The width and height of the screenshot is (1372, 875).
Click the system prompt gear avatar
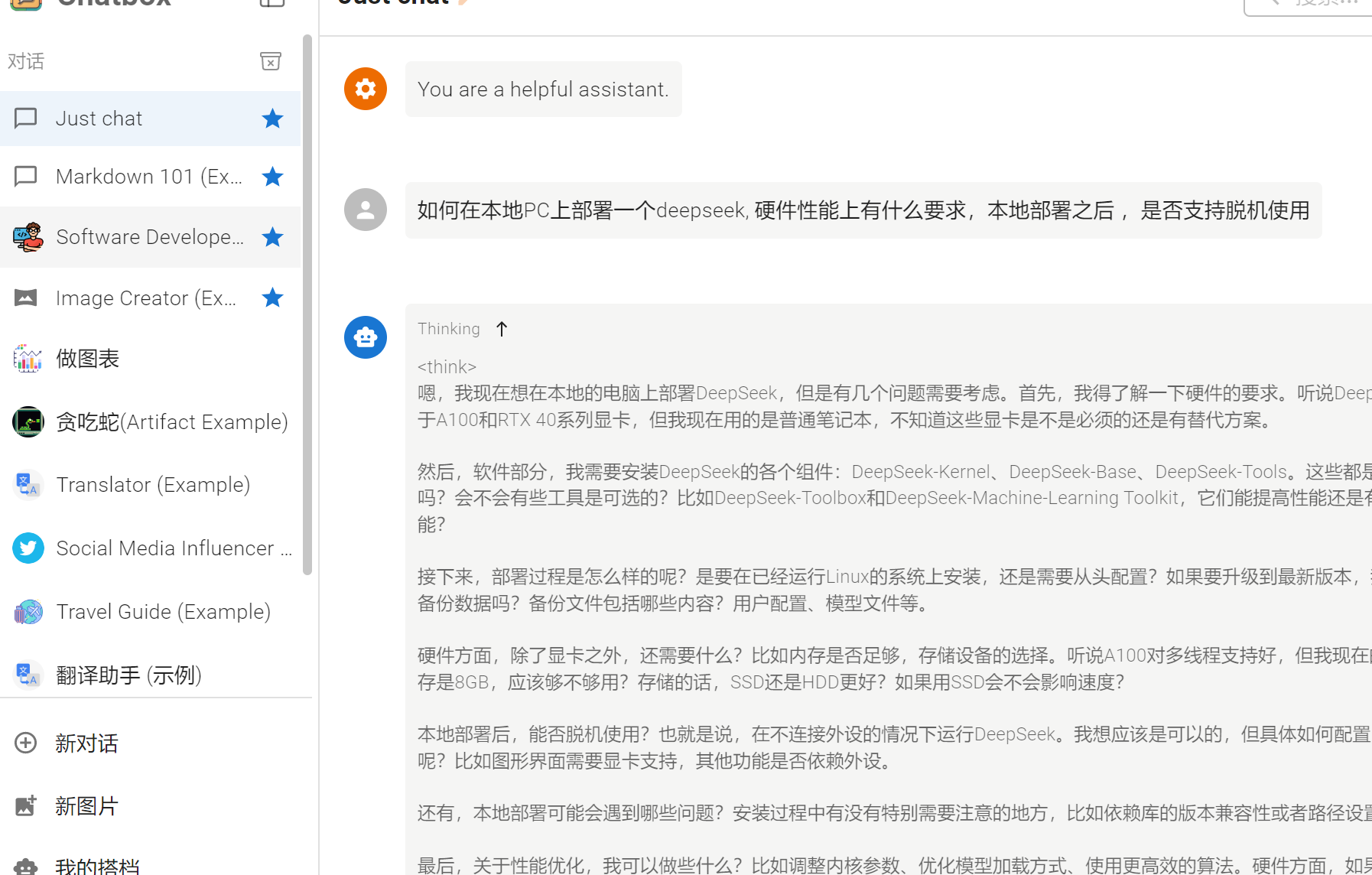pos(366,89)
